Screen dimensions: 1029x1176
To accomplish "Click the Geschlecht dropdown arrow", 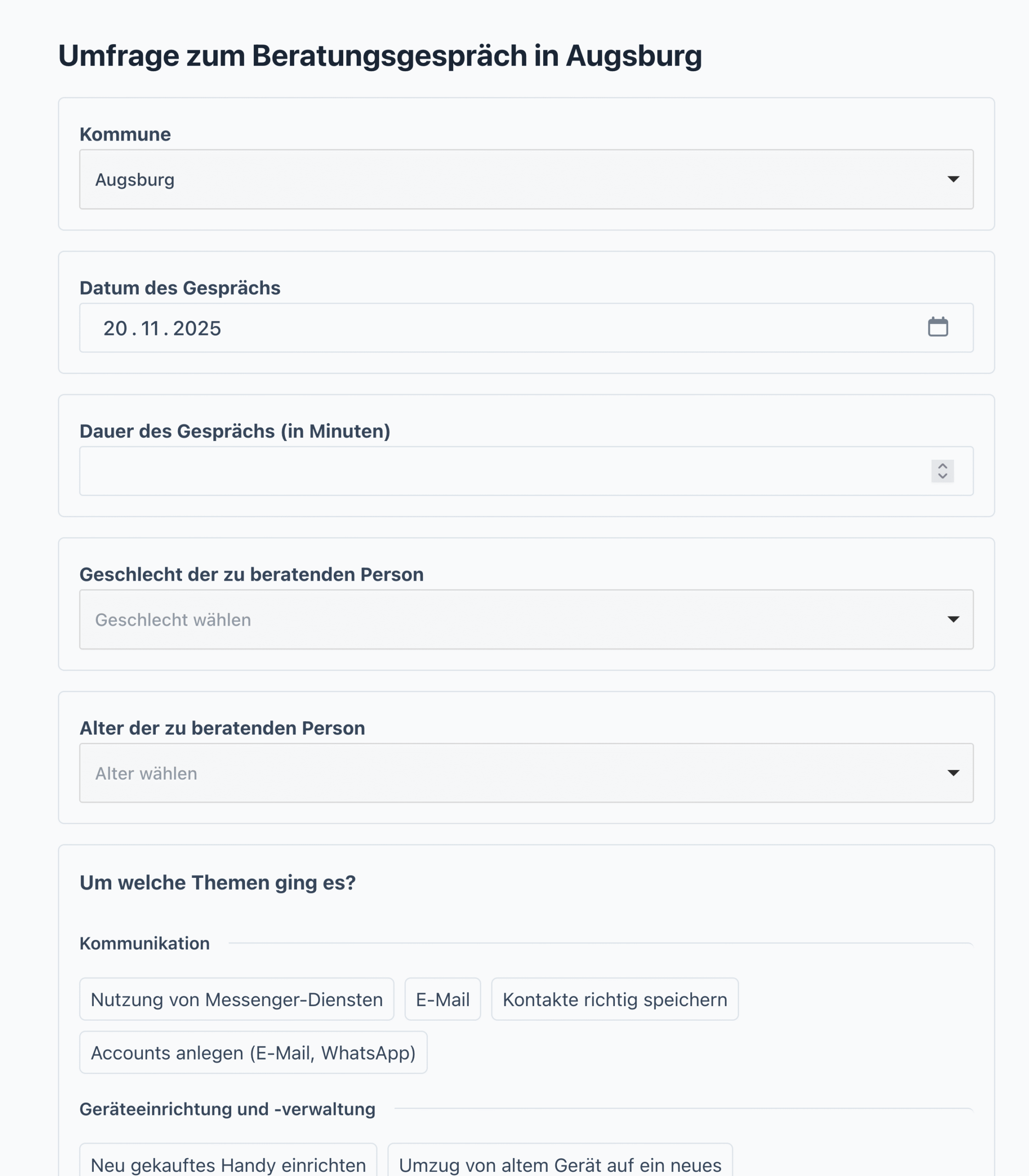I will (x=953, y=619).
